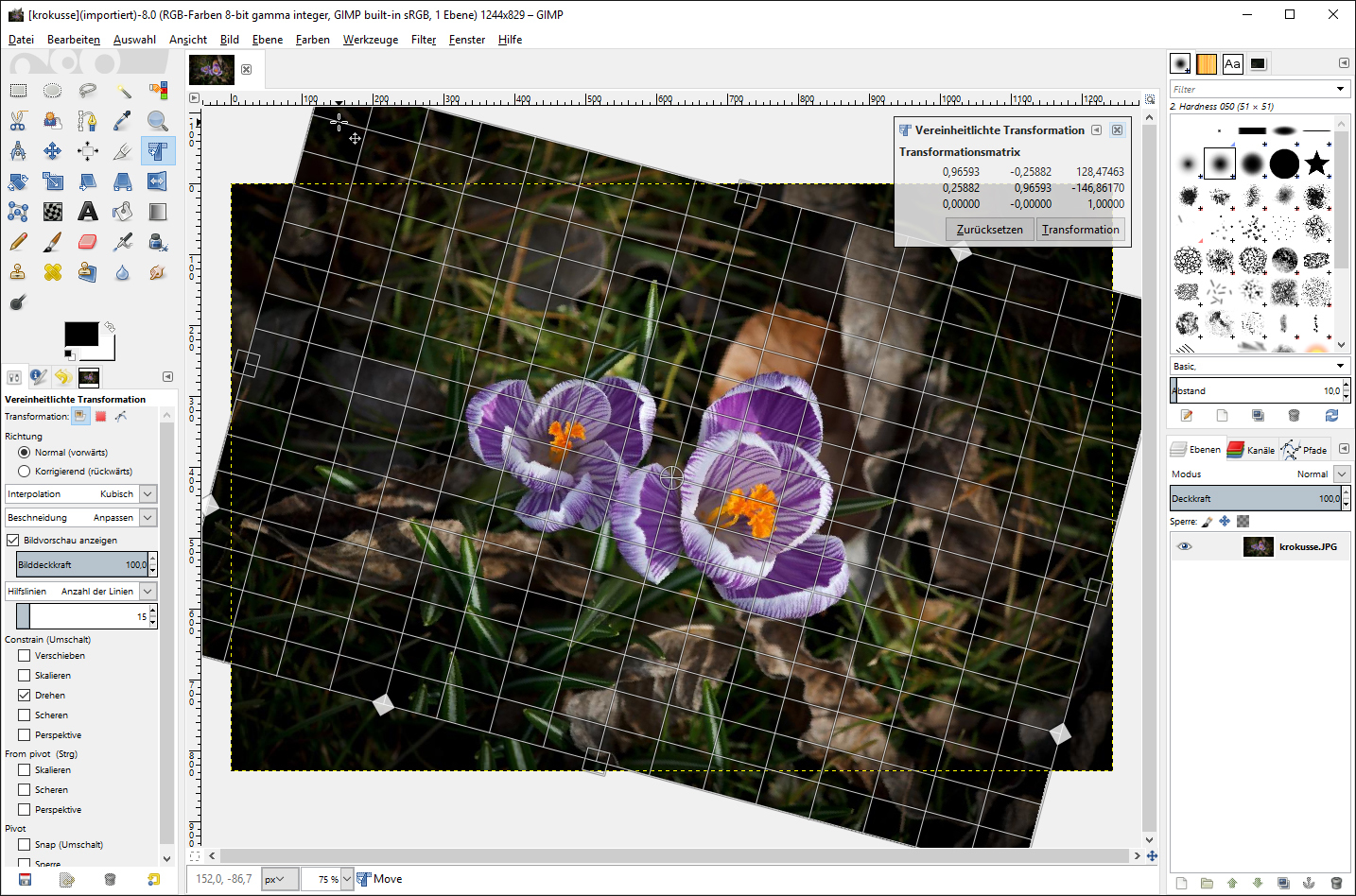Select the Zoom magnifier tool
This screenshot has width=1356, height=896.
point(157,121)
